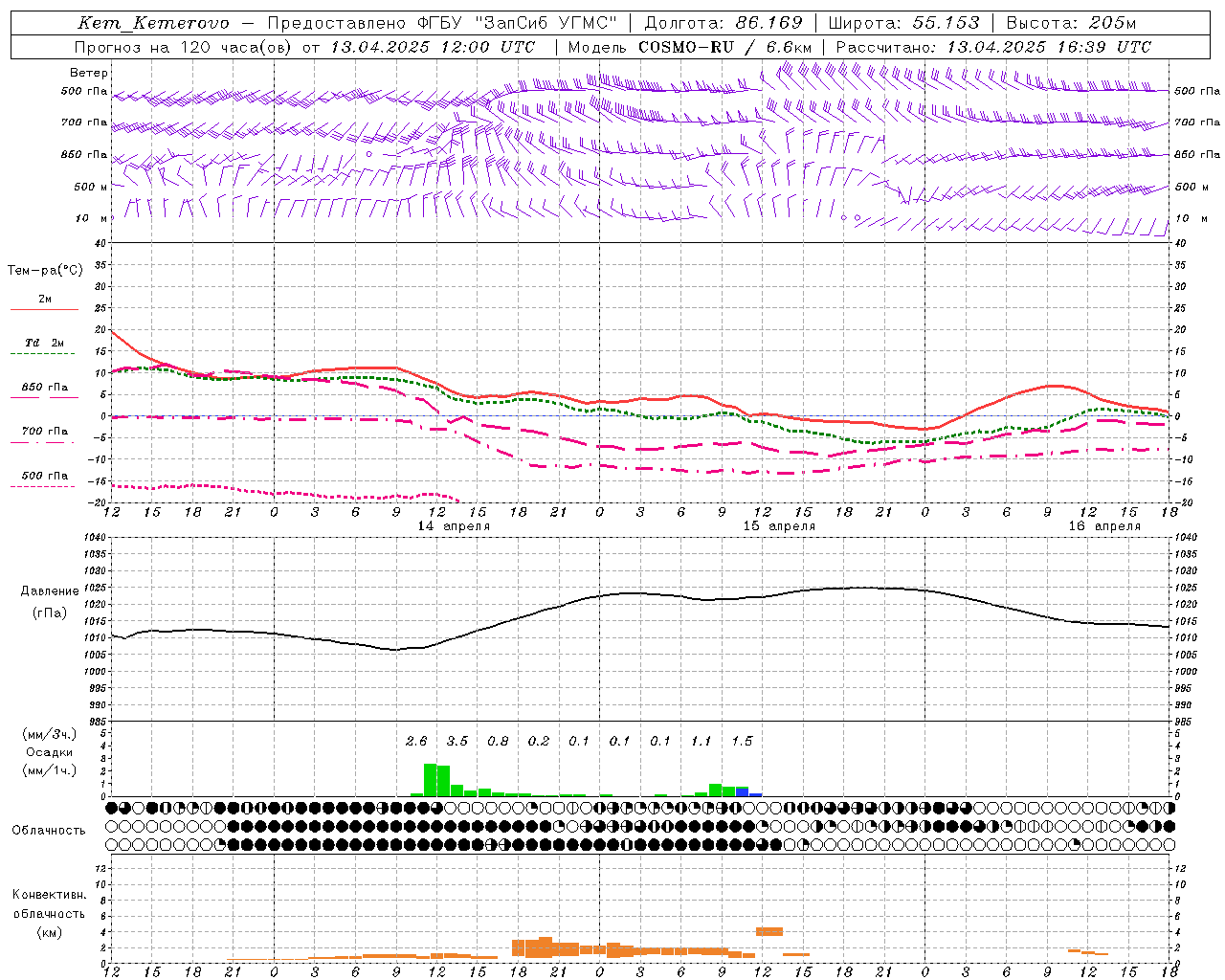Click the 16 апреля date label

[1104, 526]
